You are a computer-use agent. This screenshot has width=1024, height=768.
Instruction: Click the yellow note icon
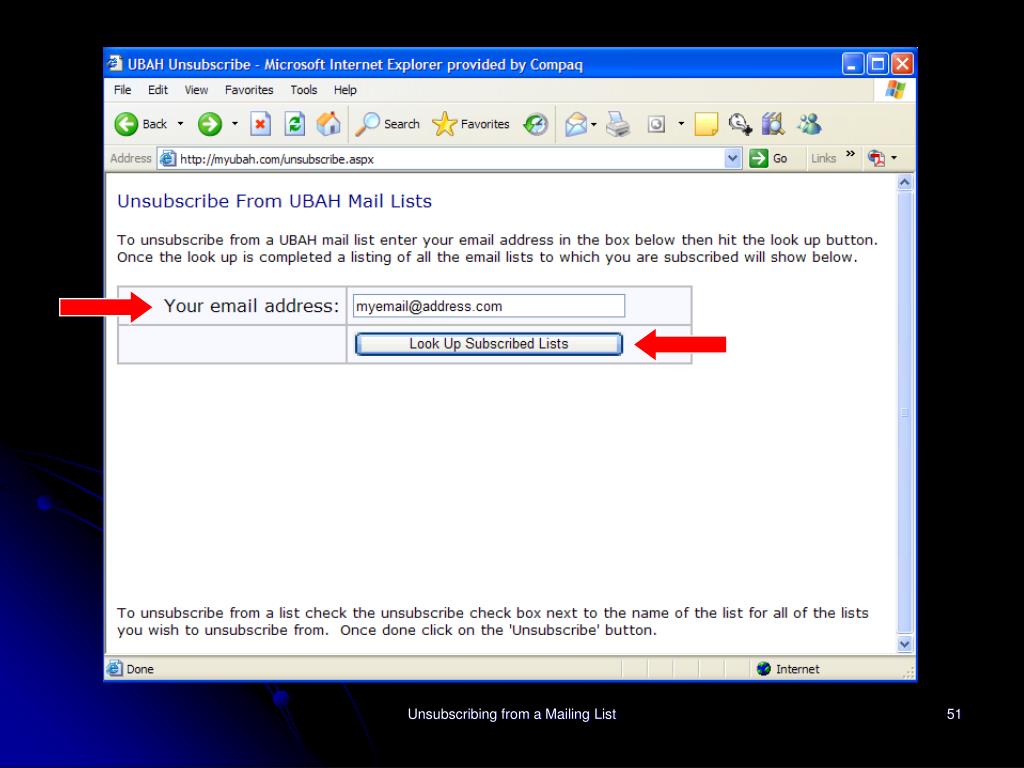pyautogui.click(x=706, y=124)
